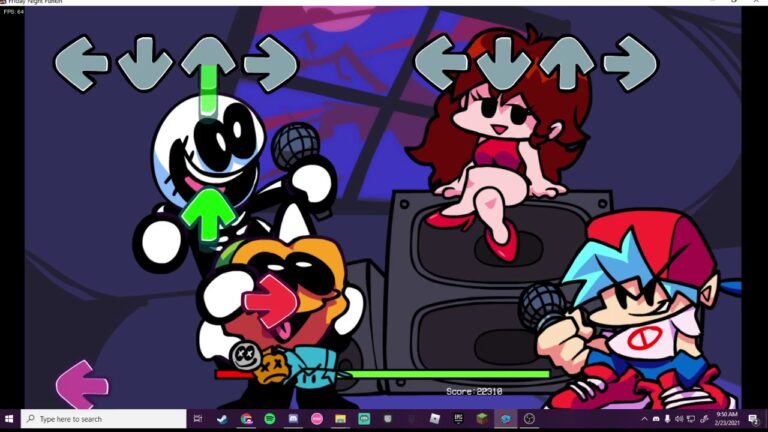Open the teal chat app taskbar icon

click(x=364, y=419)
